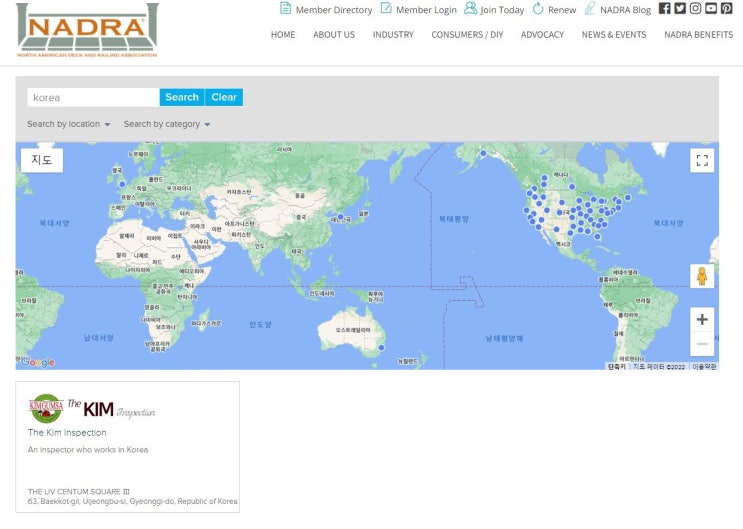Viewport: 743px width, 529px height.
Task: Open the map type button labeled 지도
Action: (x=42, y=160)
